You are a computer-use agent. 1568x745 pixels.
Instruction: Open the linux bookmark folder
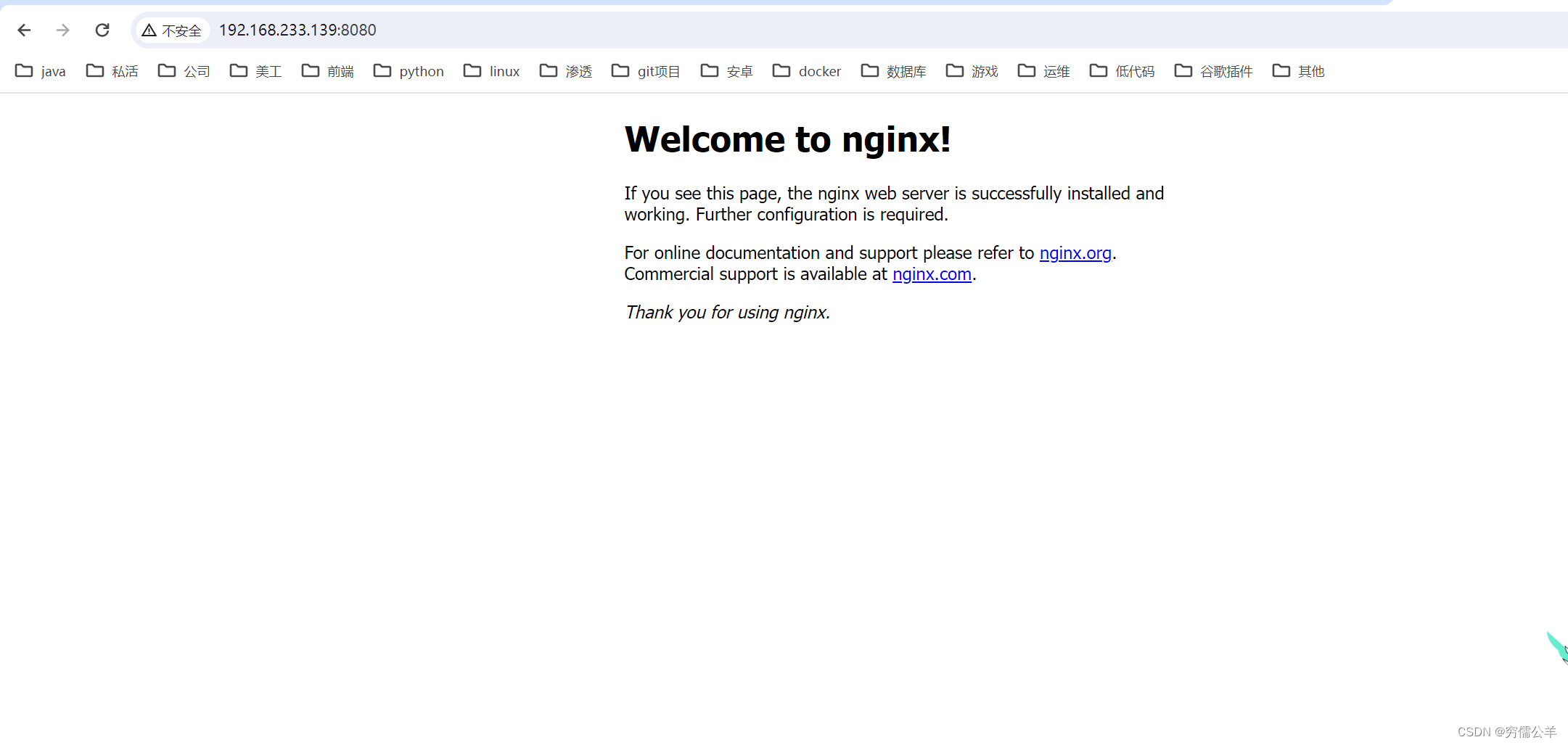point(492,71)
